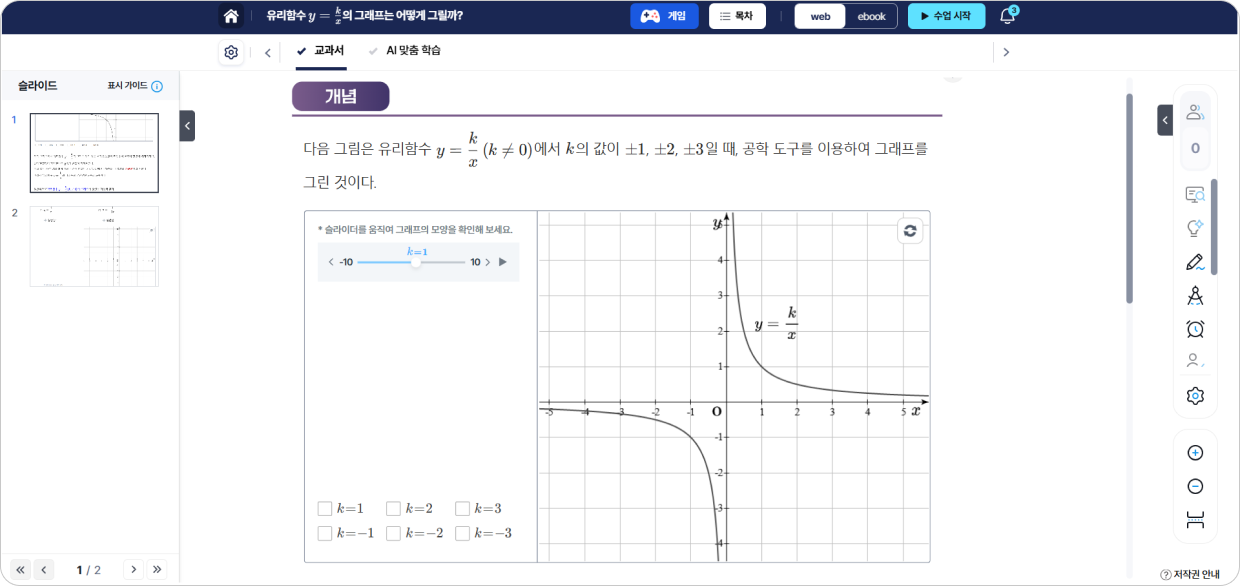The width and height of the screenshot is (1240, 586).
Task: Increase the slider with right arrow at 10
Action: point(488,262)
